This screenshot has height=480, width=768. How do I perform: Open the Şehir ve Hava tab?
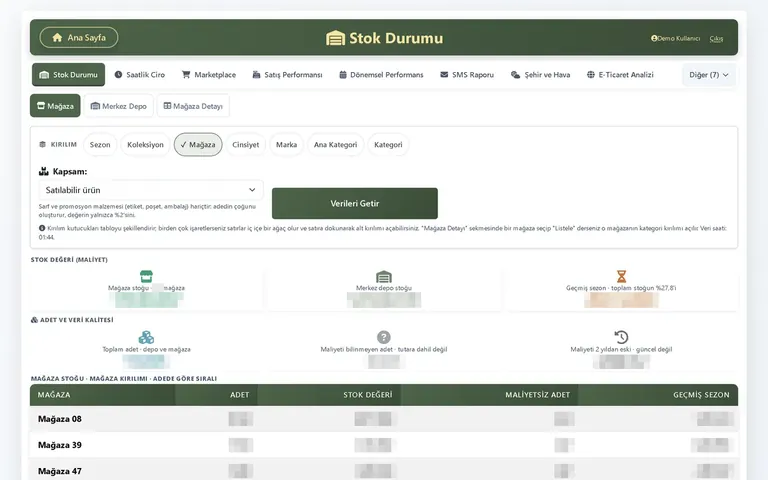pos(540,74)
